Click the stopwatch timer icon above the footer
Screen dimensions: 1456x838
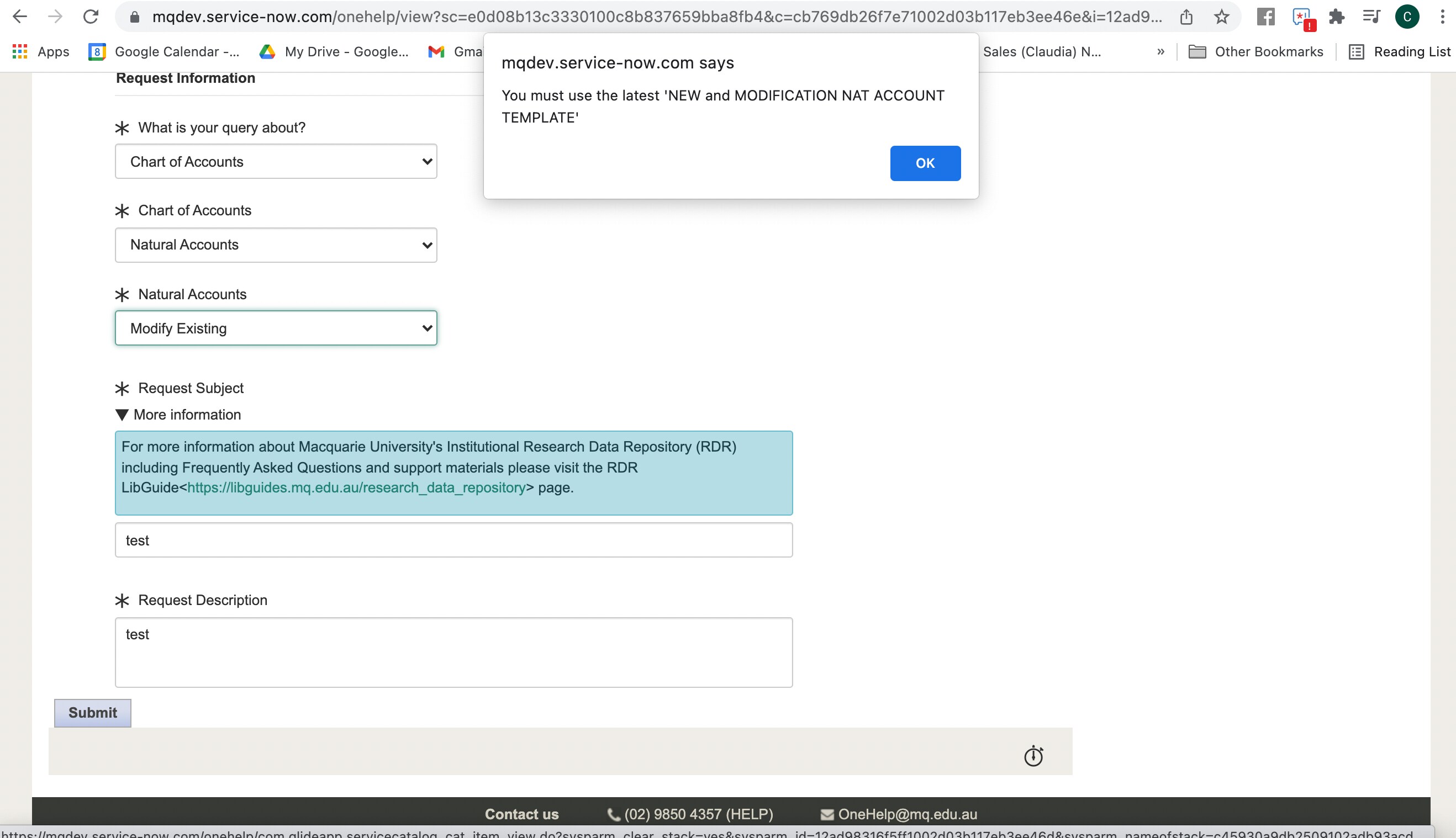coord(1035,756)
